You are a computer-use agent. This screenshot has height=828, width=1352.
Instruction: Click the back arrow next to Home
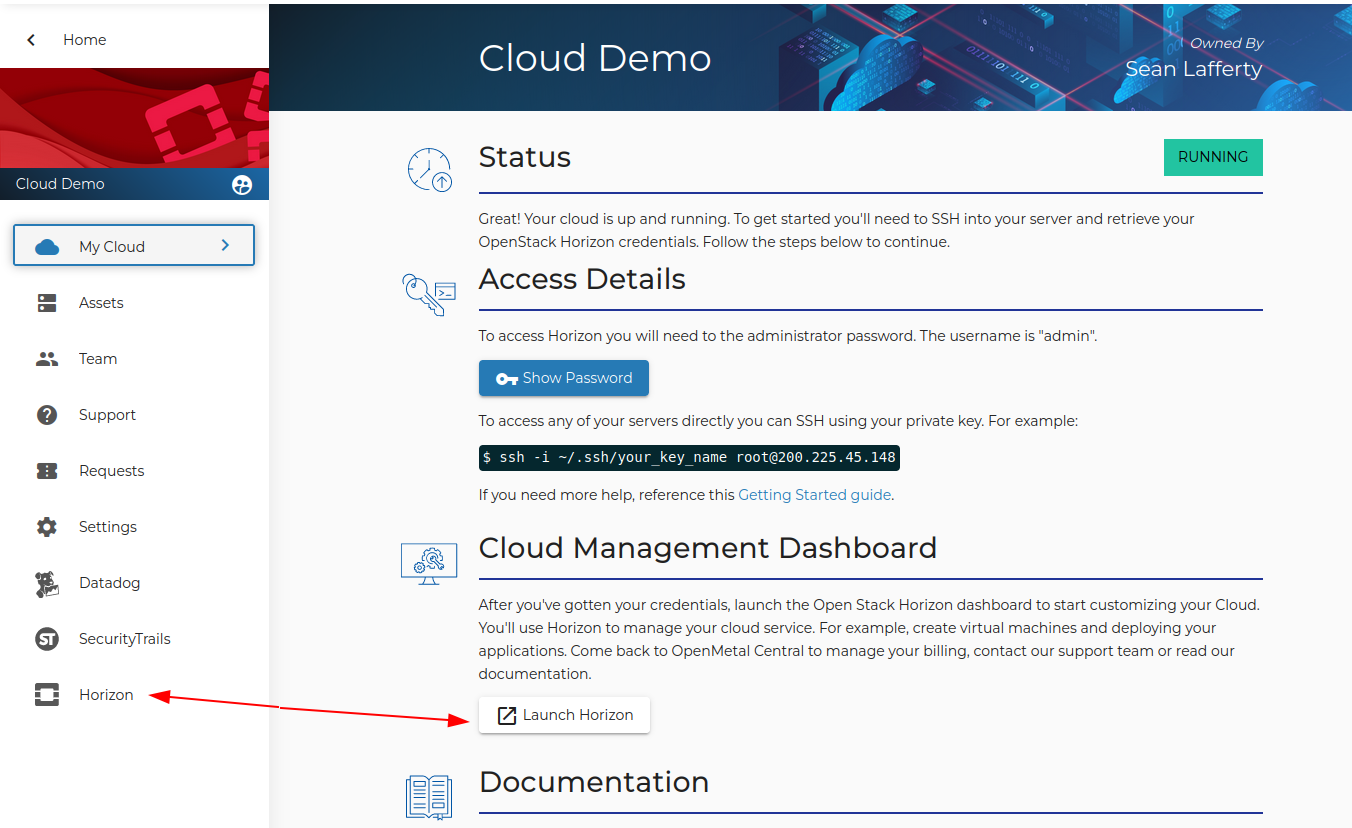point(31,40)
